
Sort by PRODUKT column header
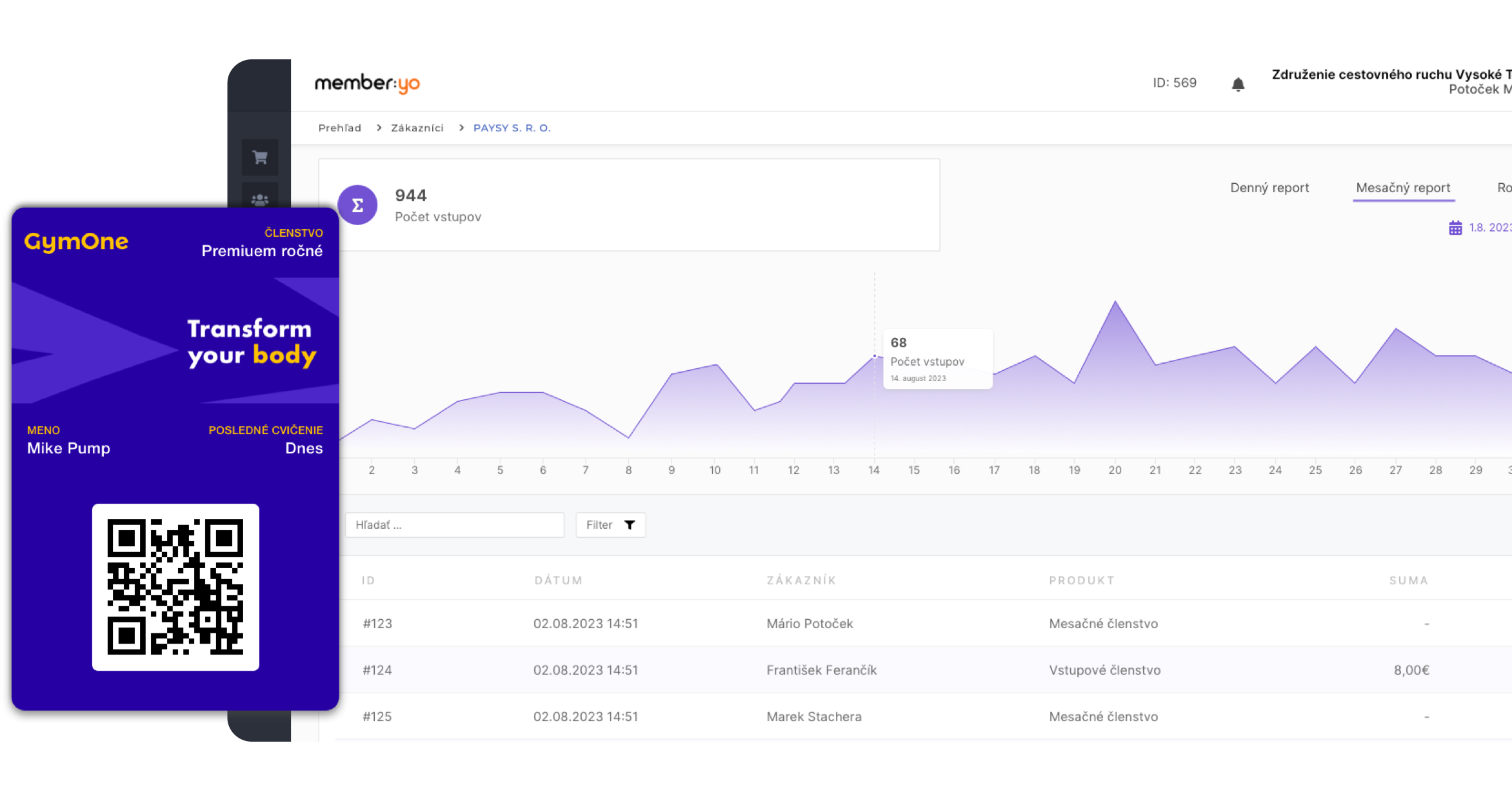point(1082,580)
